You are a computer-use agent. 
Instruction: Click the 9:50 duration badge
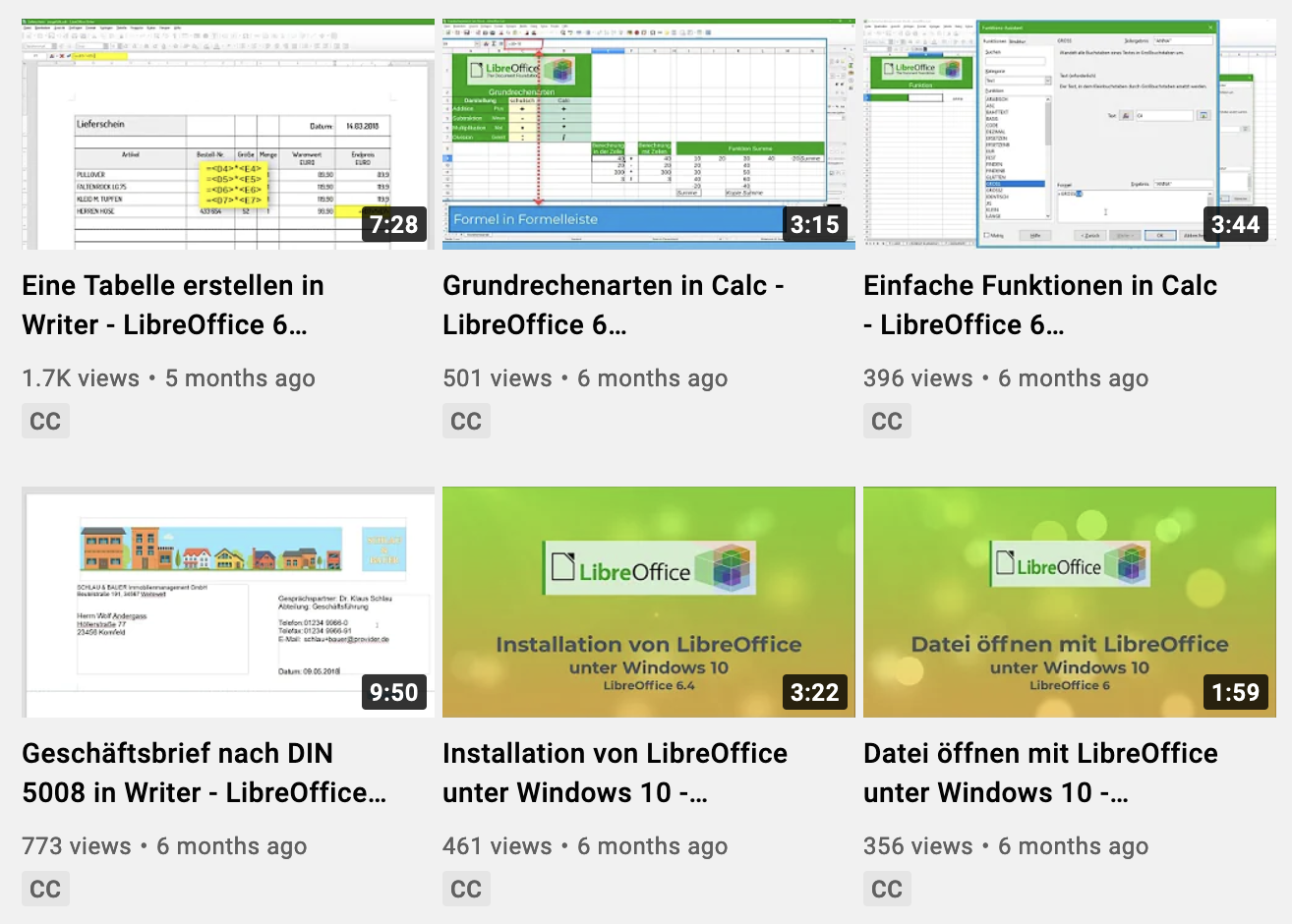pyautogui.click(x=394, y=692)
